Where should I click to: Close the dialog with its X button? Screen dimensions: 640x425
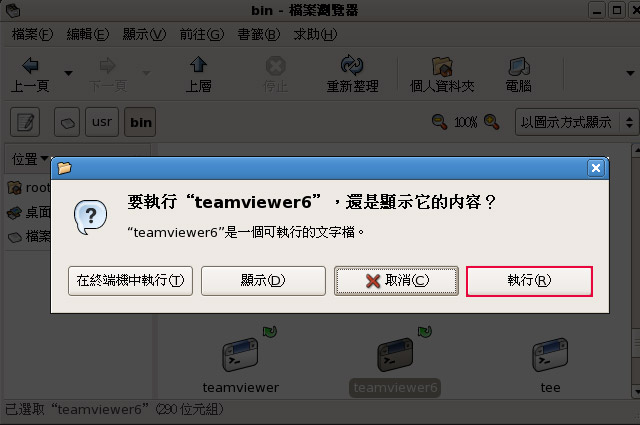pos(596,168)
